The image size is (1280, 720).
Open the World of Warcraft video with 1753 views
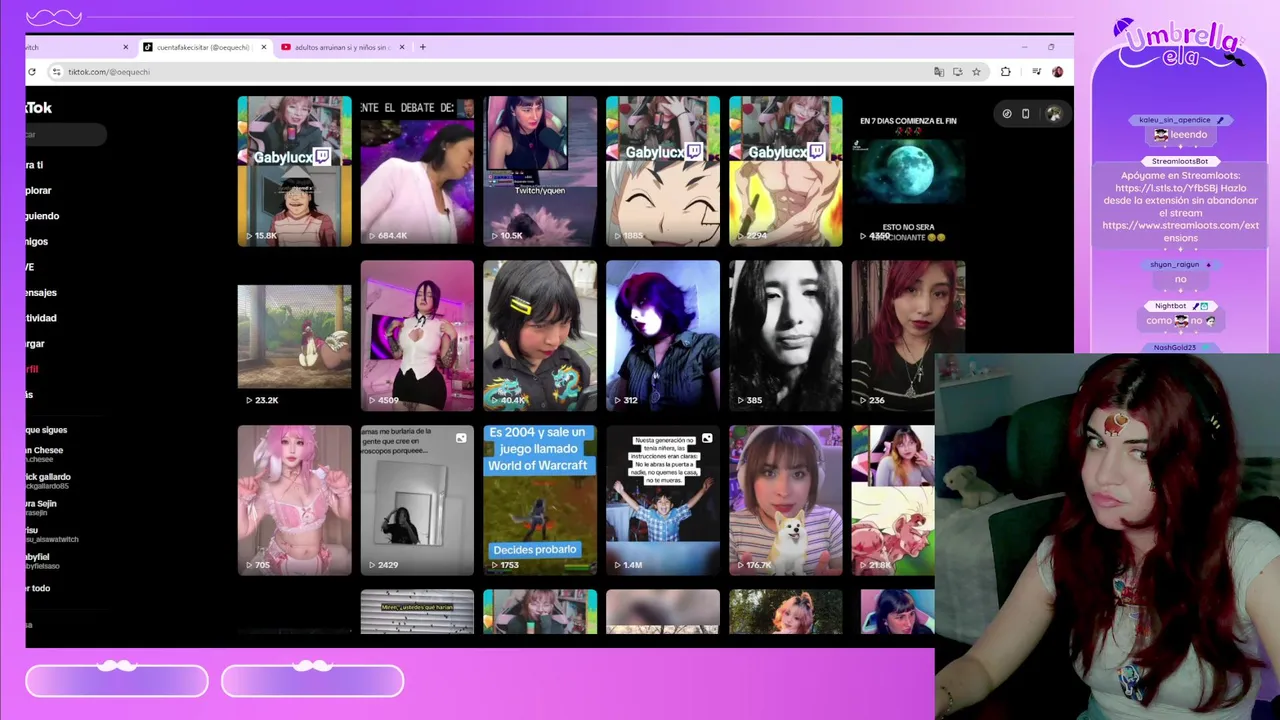[x=540, y=500]
